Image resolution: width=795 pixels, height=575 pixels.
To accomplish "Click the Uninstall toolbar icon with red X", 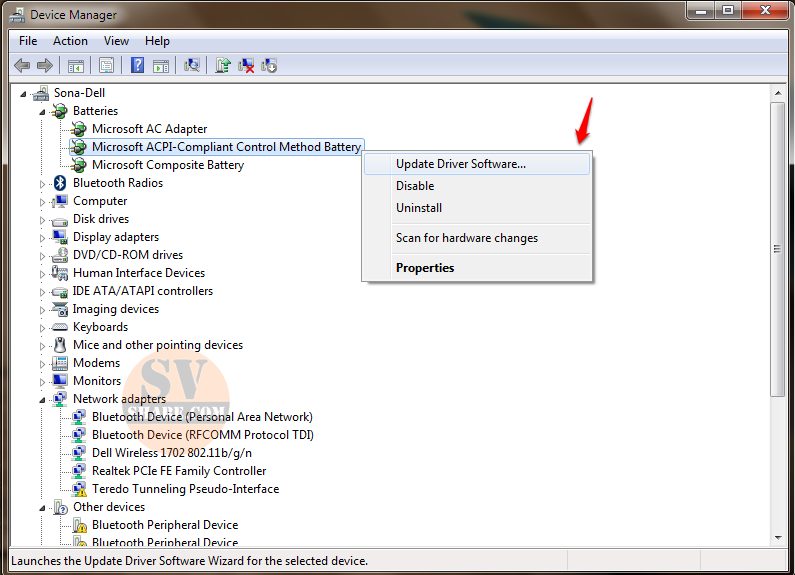I will tap(246, 66).
